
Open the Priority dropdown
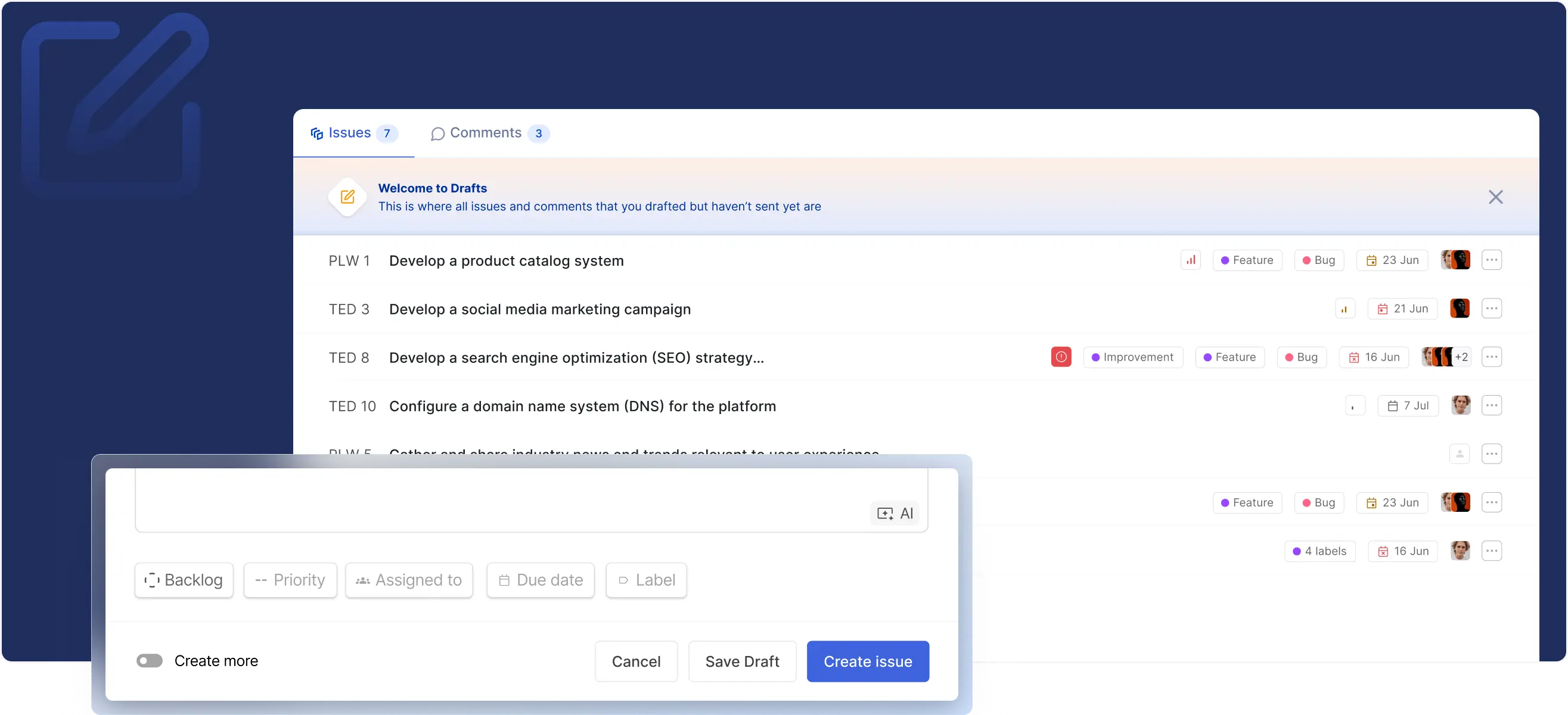pyautogui.click(x=290, y=580)
